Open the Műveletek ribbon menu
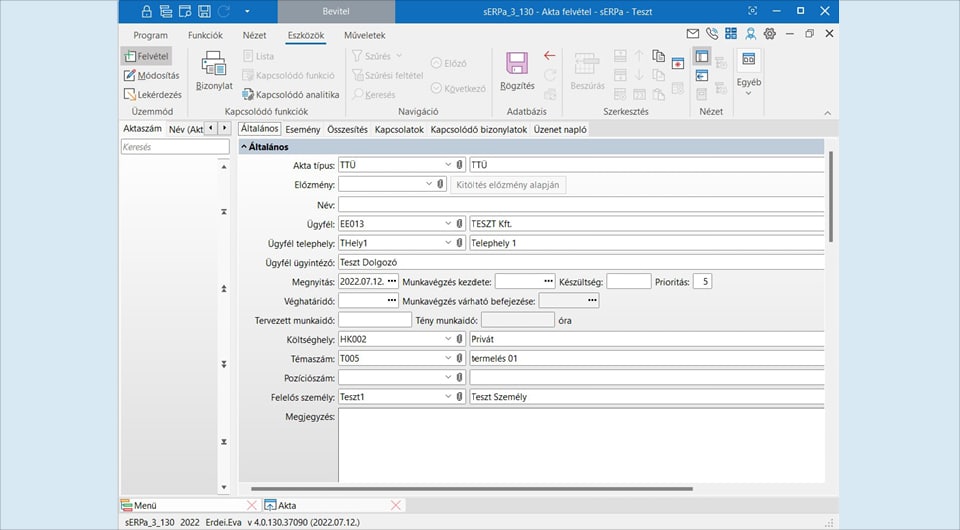960x530 pixels. pos(364,35)
